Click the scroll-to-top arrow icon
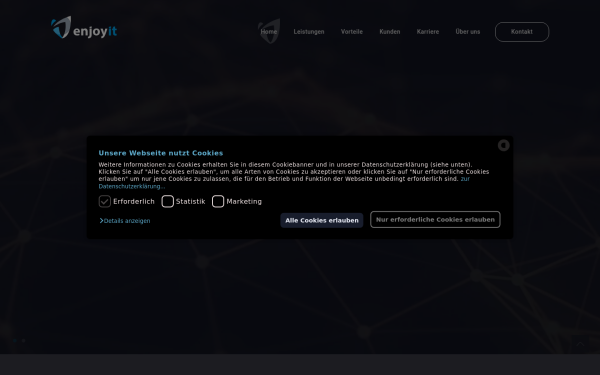Viewport: 600px width, 375px height. pos(580,344)
